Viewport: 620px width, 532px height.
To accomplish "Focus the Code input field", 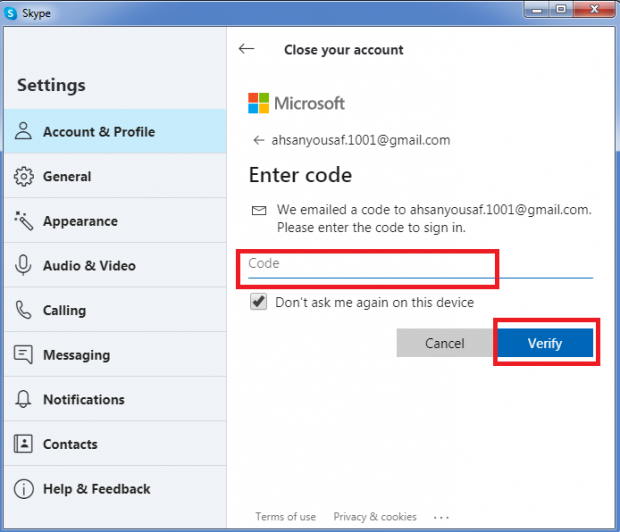I will click(420, 265).
